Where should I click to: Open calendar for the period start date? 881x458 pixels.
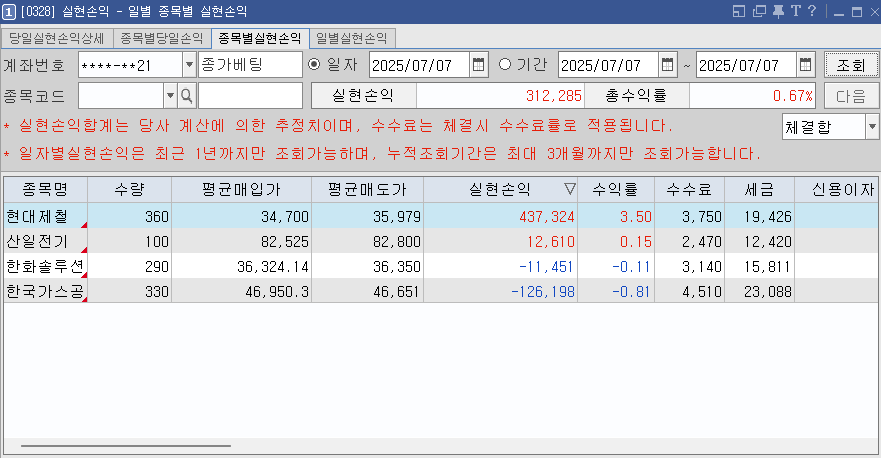668,65
